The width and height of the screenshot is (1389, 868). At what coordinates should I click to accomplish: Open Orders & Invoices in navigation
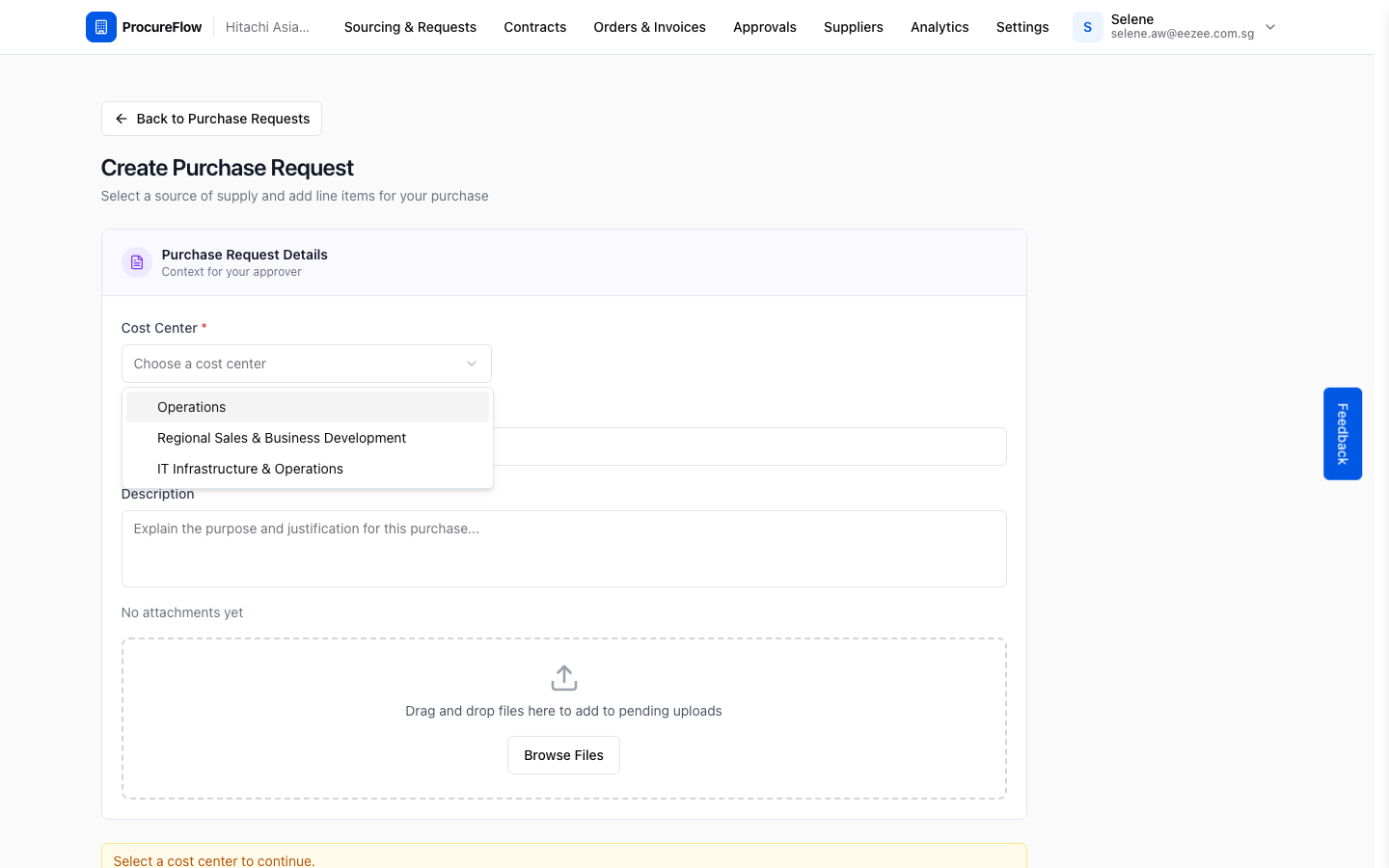click(650, 27)
